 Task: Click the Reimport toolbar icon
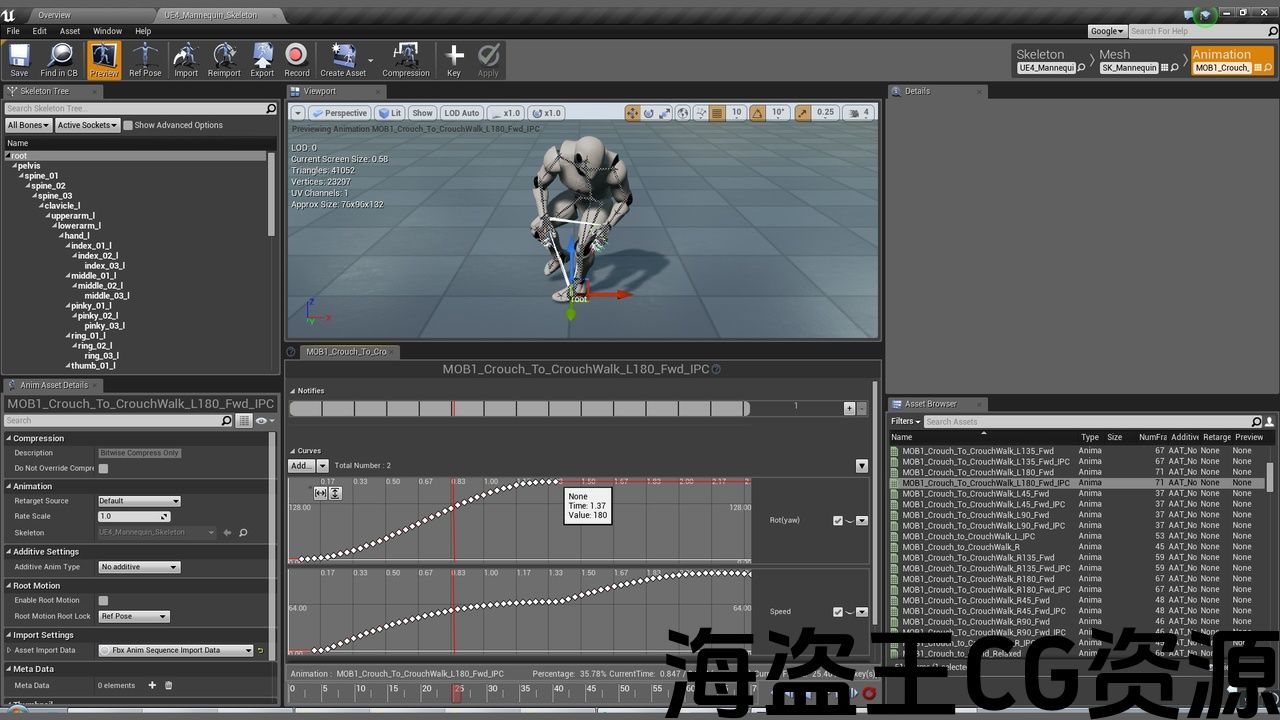point(224,60)
